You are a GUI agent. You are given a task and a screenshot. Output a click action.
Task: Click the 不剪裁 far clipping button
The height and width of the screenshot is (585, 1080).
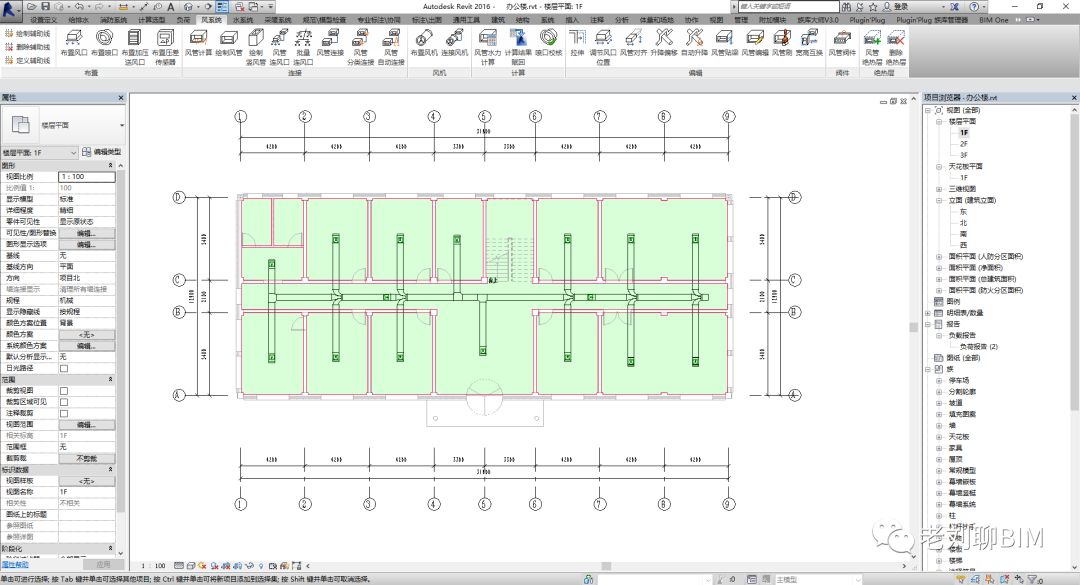[86, 458]
